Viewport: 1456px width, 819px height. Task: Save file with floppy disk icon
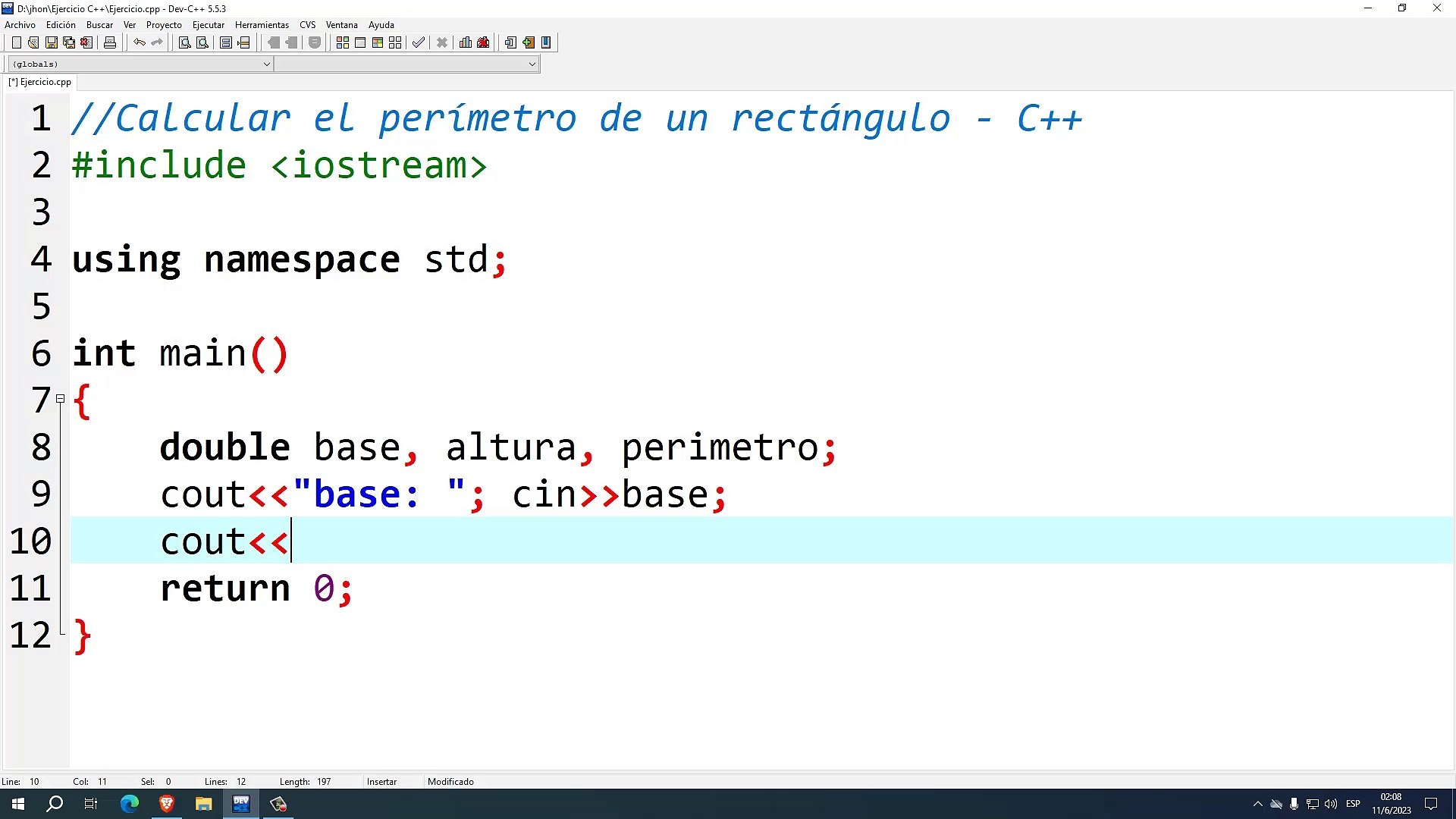[51, 43]
